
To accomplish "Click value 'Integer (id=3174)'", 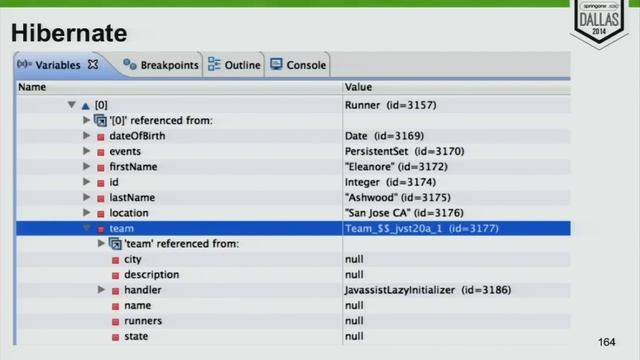I will click(391, 182).
